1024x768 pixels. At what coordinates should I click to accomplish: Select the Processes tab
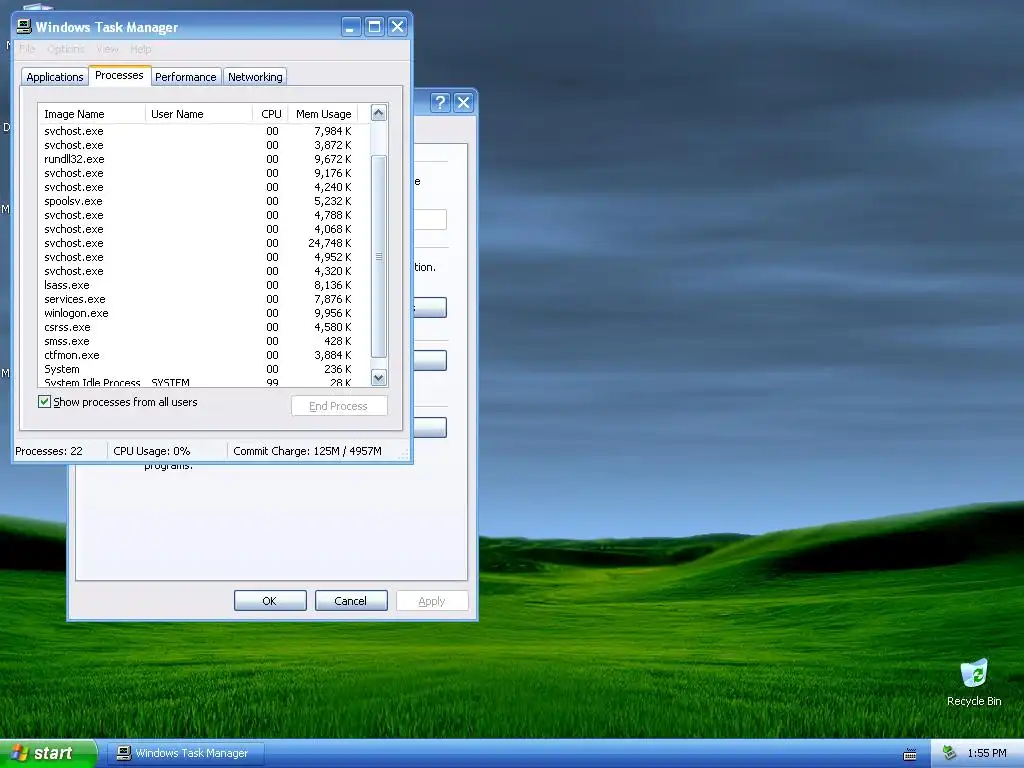[x=119, y=75]
